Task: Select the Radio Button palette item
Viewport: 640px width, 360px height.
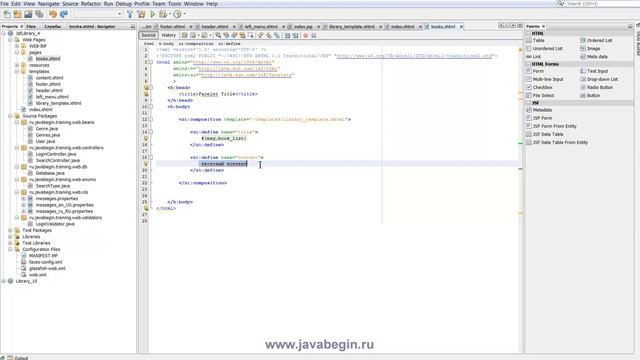Action: click(x=596, y=87)
